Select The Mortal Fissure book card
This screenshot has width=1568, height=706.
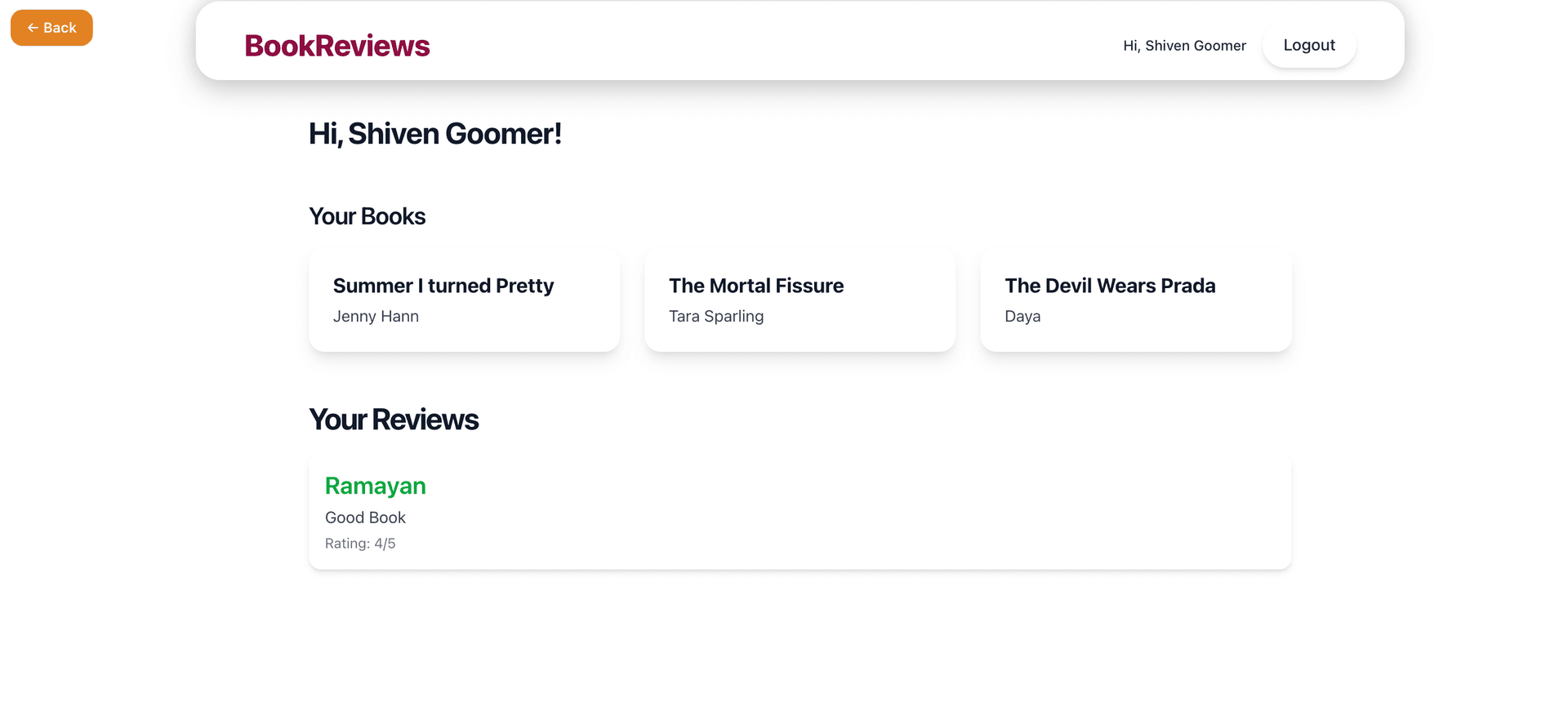pyautogui.click(x=800, y=300)
